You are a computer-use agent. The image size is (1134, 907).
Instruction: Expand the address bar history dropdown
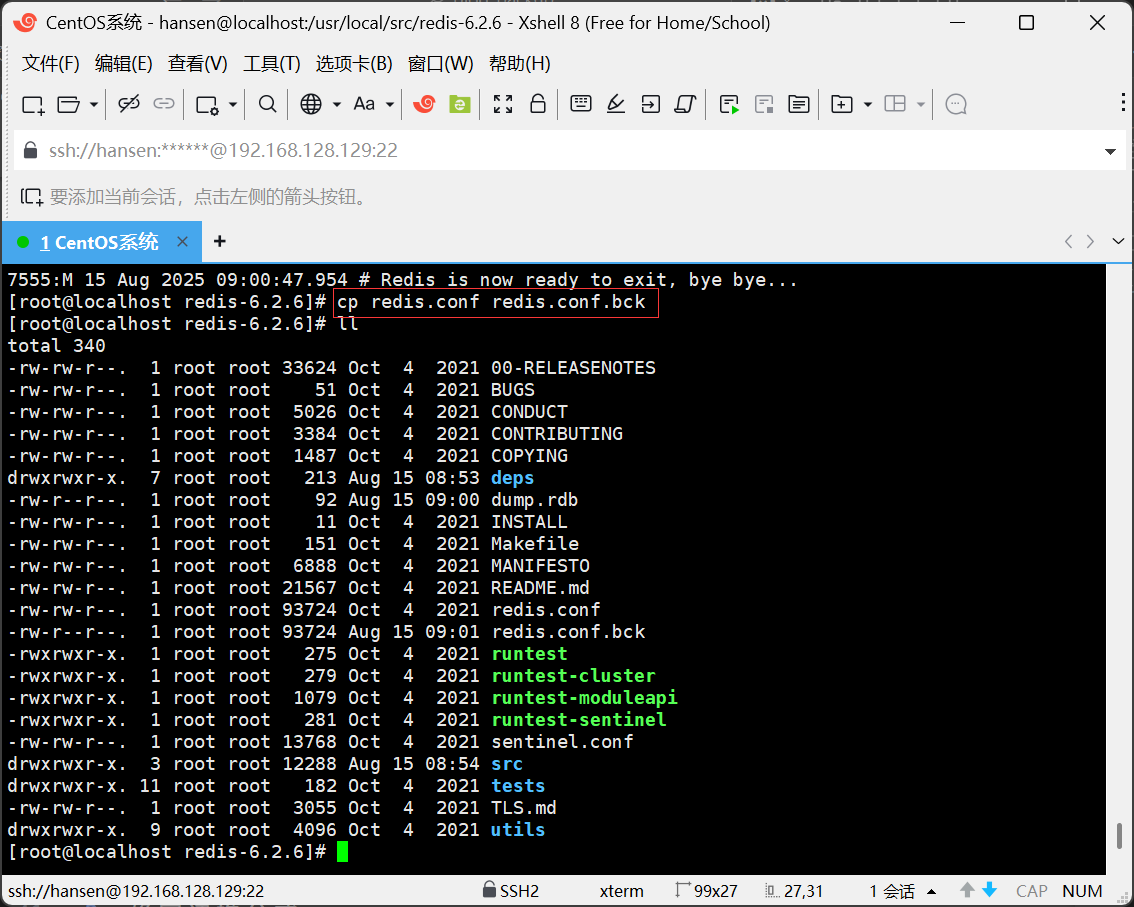click(1110, 152)
